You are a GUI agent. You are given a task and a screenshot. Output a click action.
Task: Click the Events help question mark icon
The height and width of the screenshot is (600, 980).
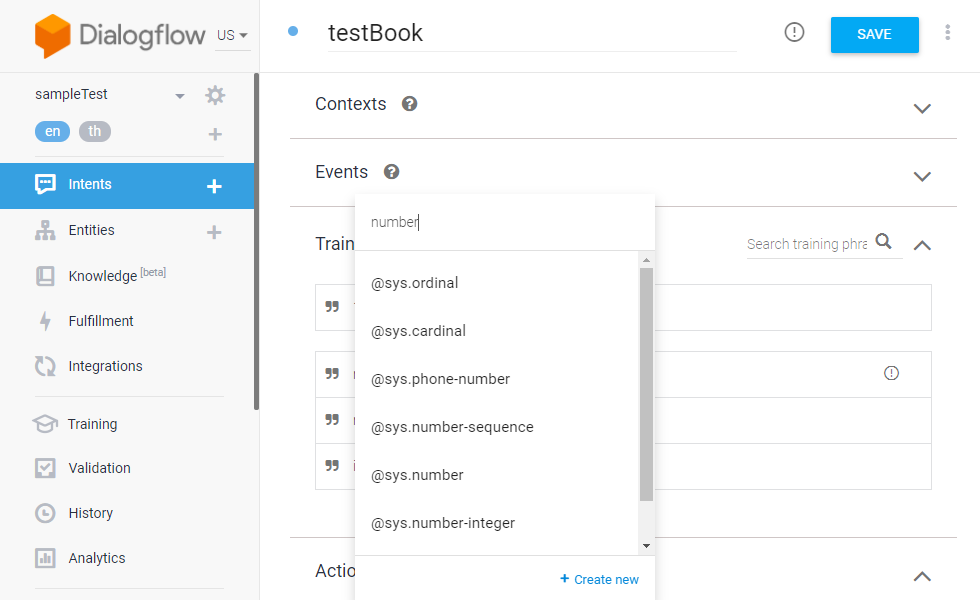tap(391, 172)
